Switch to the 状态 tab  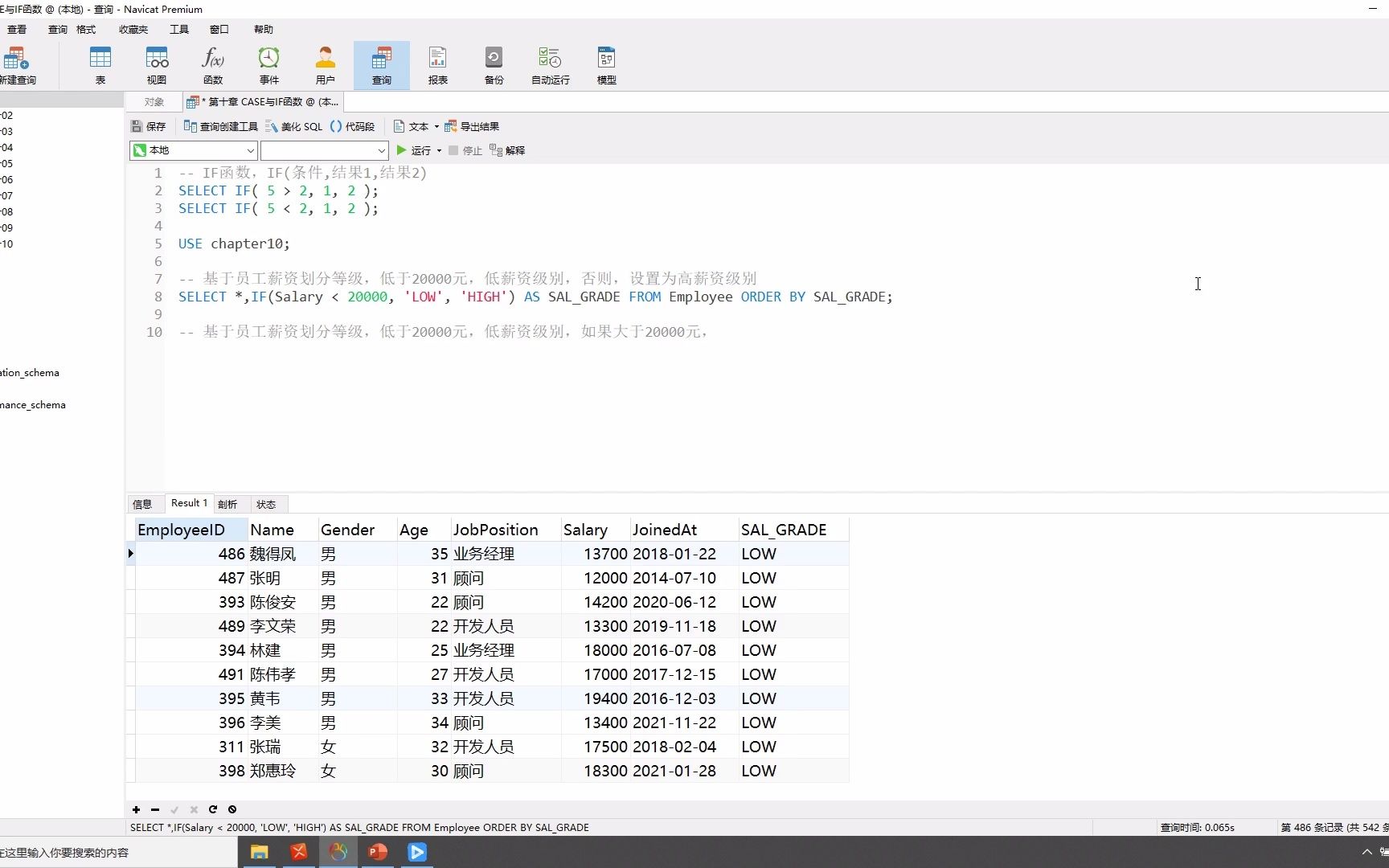point(266,504)
